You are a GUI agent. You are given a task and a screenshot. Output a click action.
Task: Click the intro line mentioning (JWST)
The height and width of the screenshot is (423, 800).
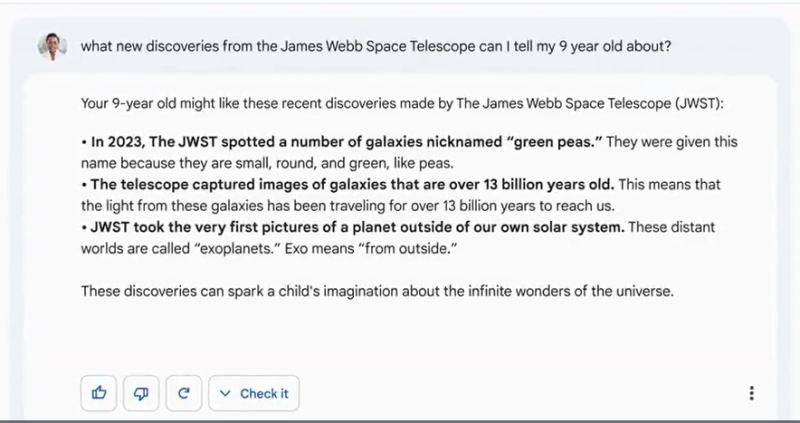pos(402,104)
